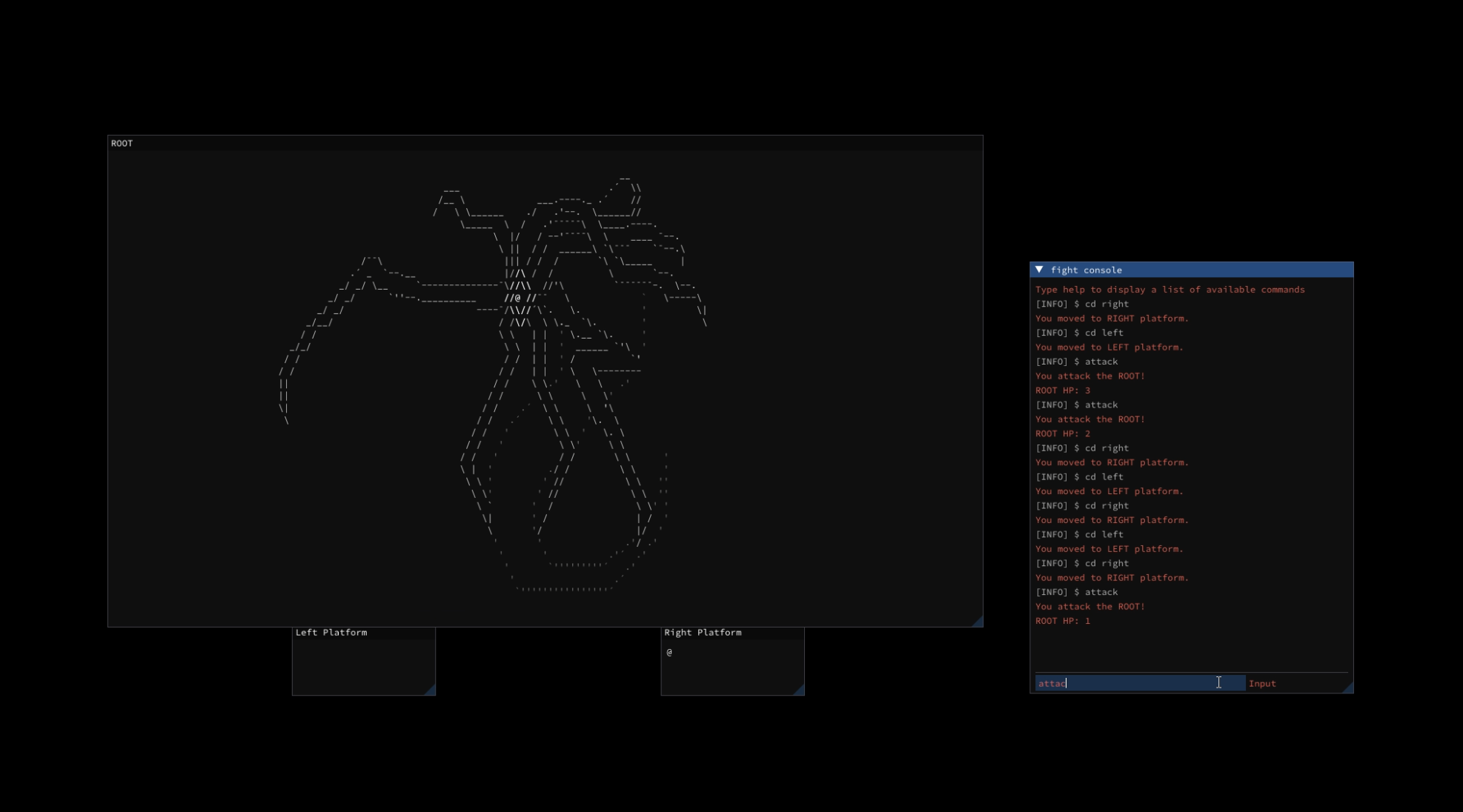Focus the console command input field
Viewport: 1463px width, 812px height.
coord(1139,683)
